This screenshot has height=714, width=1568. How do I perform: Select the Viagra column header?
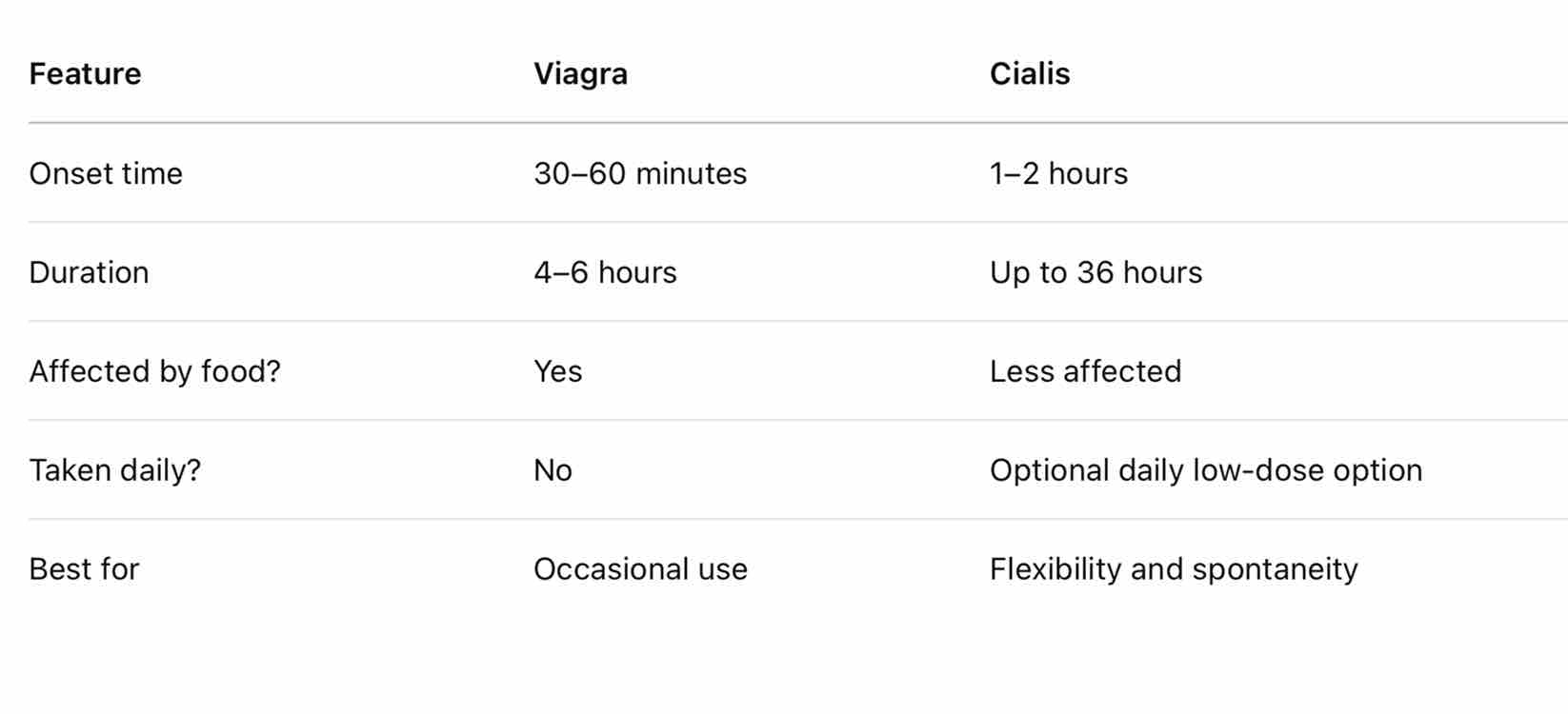580,74
